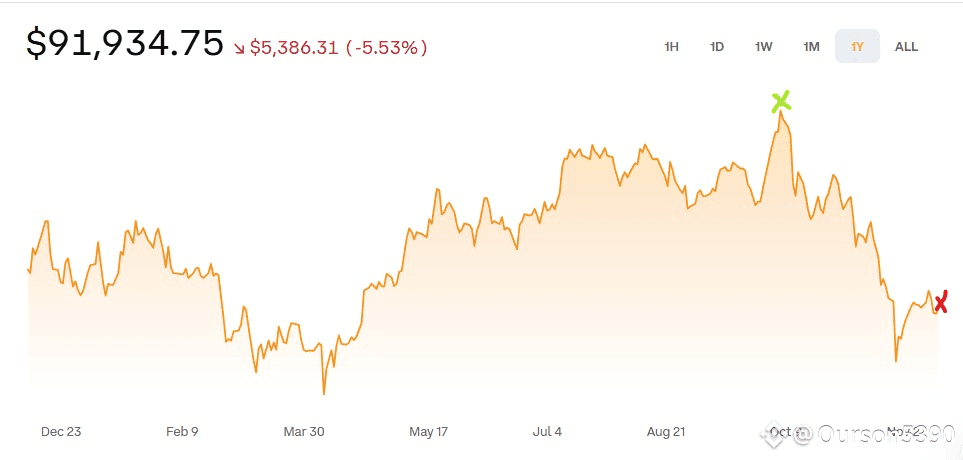963x460 pixels.
Task: Click the Dec 23 date label
Action: [61, 432]
